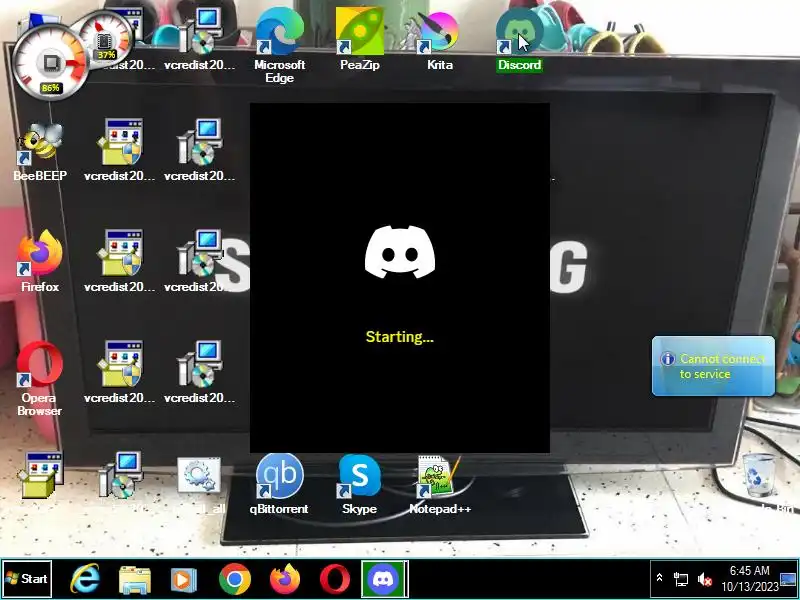This screenshot has height=600, width=800.
Task: Select the Firefox desktop shortcut
Action: coord(40,261)
